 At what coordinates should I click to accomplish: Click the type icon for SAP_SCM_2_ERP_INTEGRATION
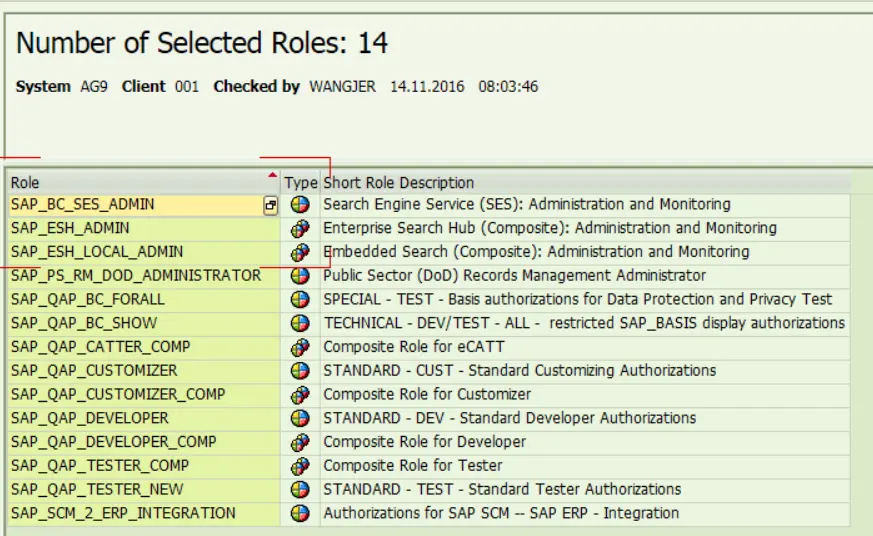pos(300,514)
